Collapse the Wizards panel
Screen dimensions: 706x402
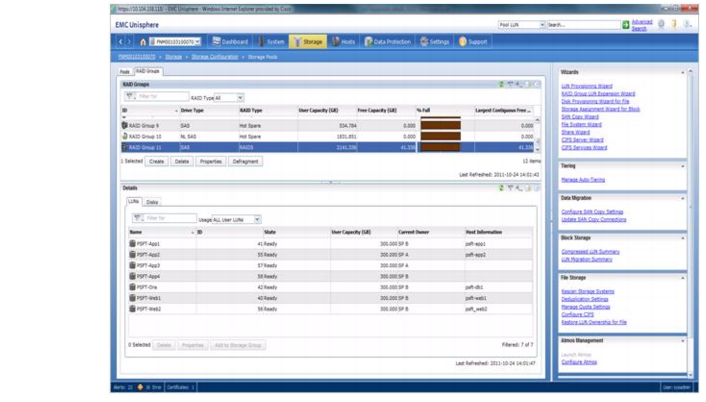coord(683,72)
